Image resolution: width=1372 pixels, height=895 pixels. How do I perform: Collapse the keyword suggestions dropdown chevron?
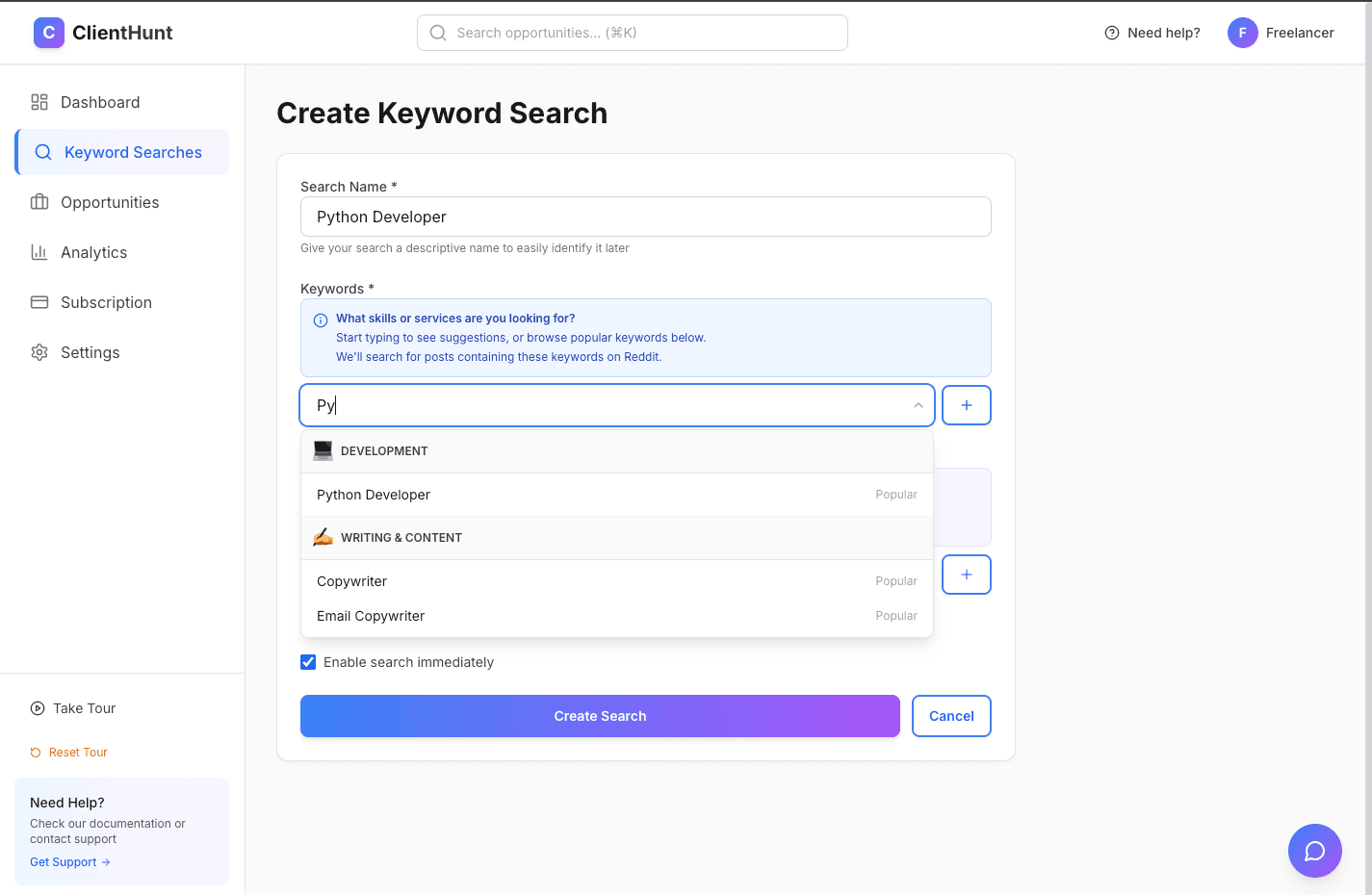pos(918,405)
